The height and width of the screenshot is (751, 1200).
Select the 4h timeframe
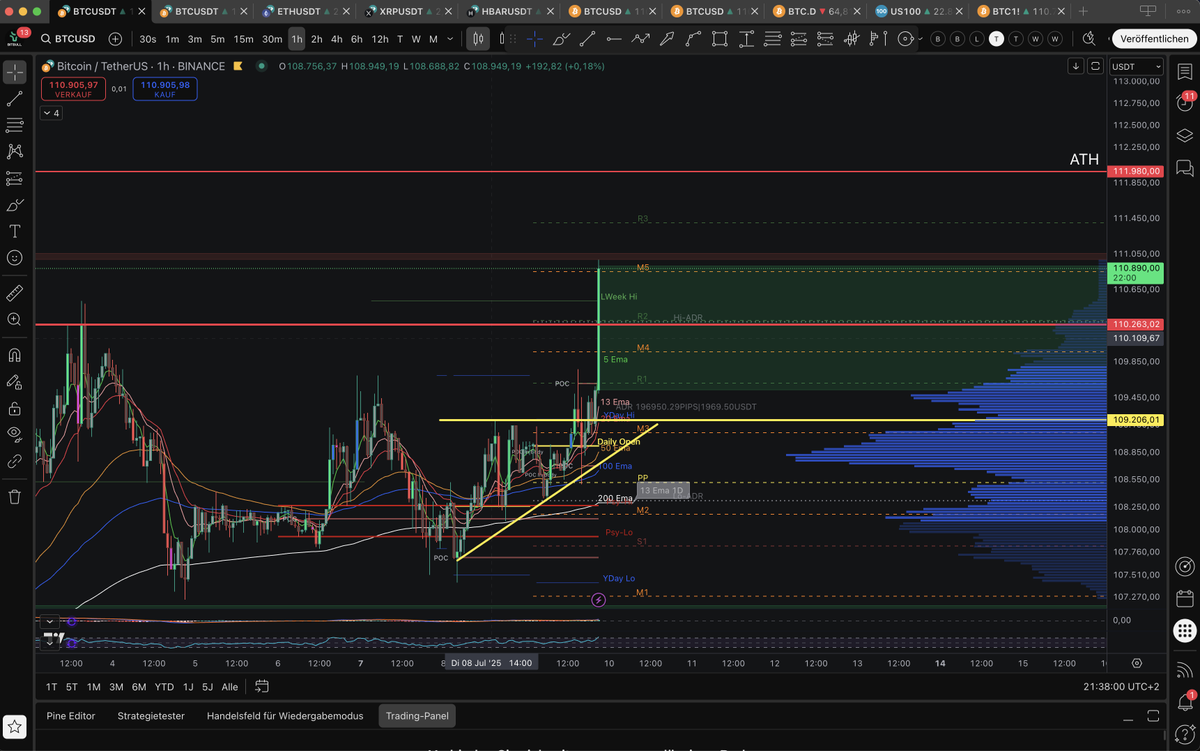337,39
